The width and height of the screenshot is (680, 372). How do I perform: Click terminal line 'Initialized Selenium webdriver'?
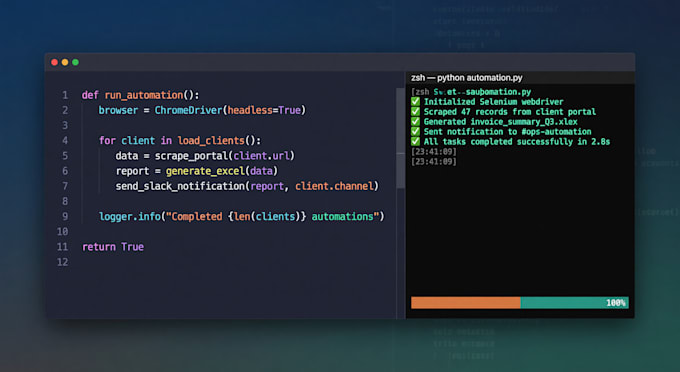click(494, 101)
